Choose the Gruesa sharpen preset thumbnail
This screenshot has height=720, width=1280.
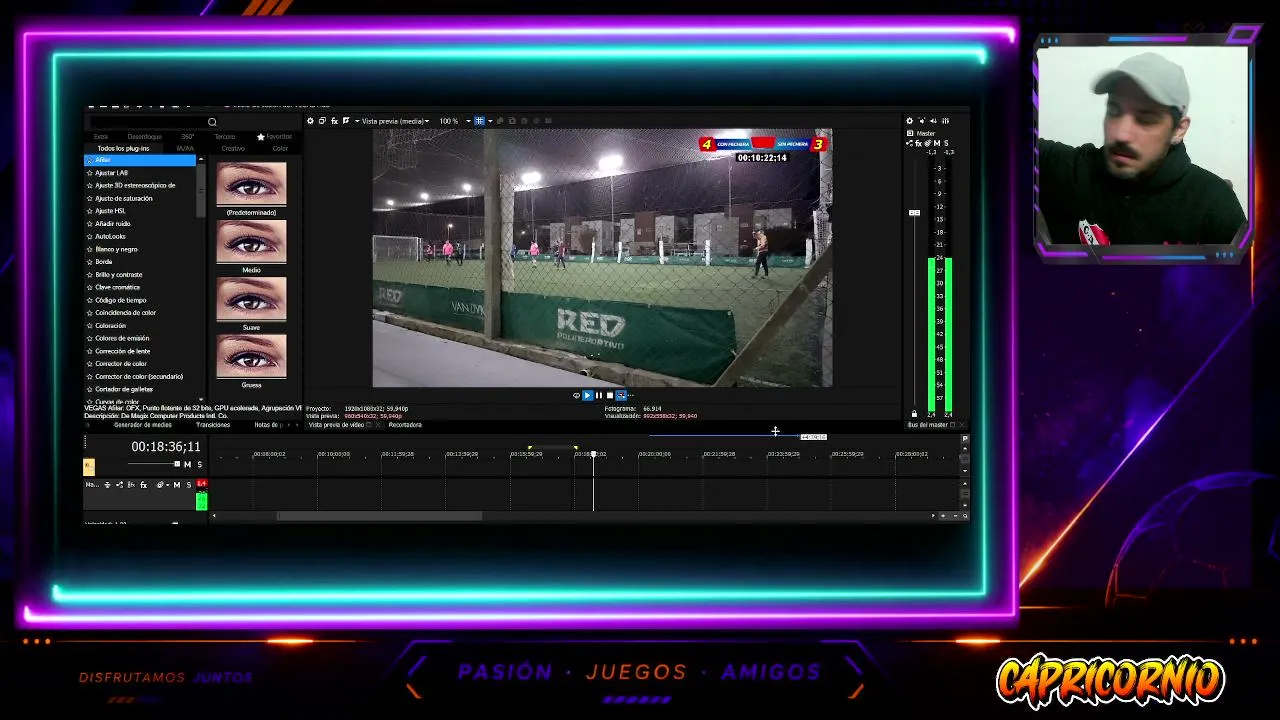[x=251, y=357]
